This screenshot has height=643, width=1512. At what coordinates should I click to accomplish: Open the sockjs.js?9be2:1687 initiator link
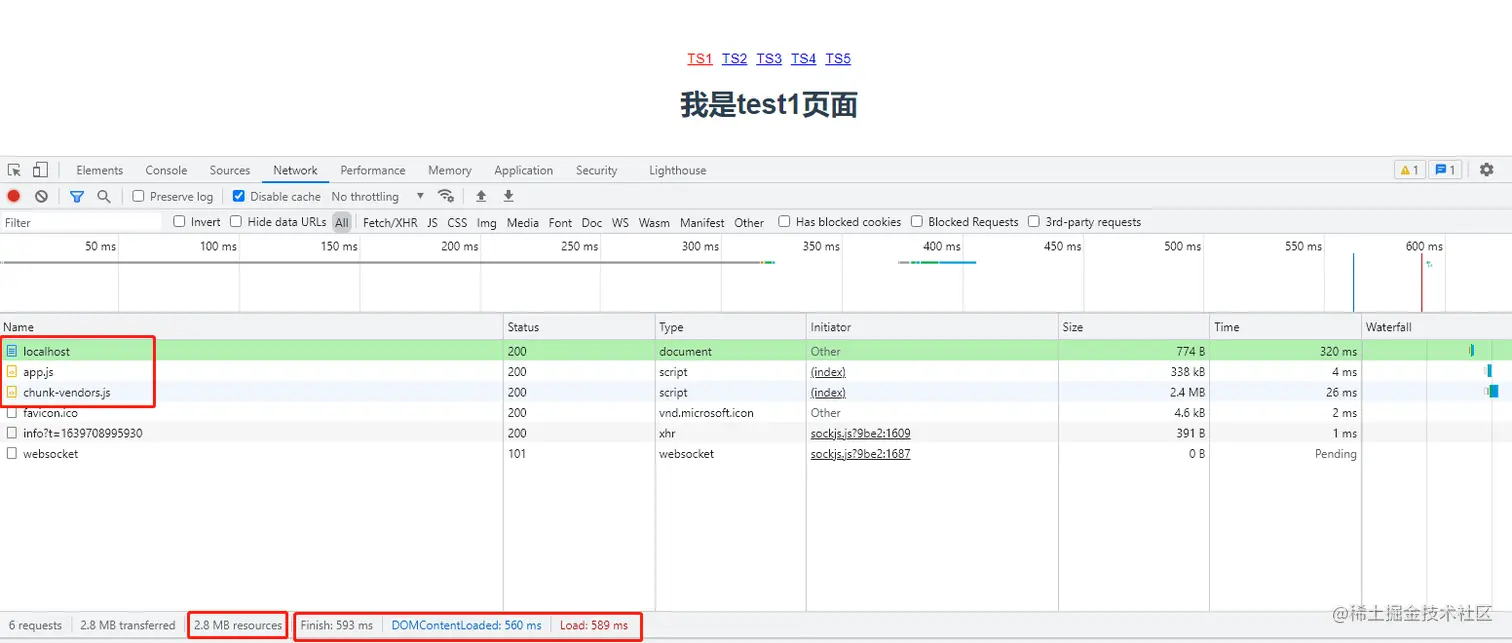point(860,454)
